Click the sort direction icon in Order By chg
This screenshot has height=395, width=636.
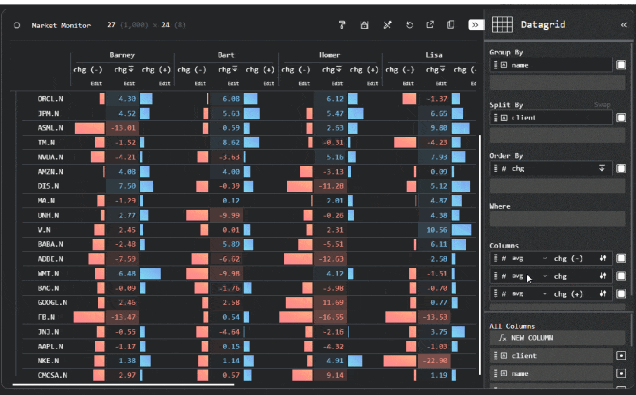click(602, 168)
